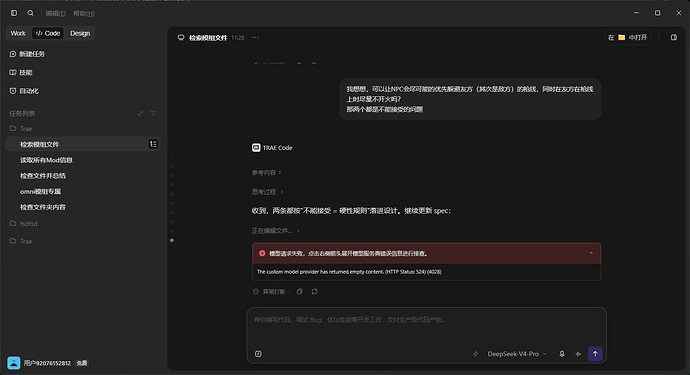Open the 技能 skills page
This screenshot has height=375, width=690.
(x=21, y=73)
